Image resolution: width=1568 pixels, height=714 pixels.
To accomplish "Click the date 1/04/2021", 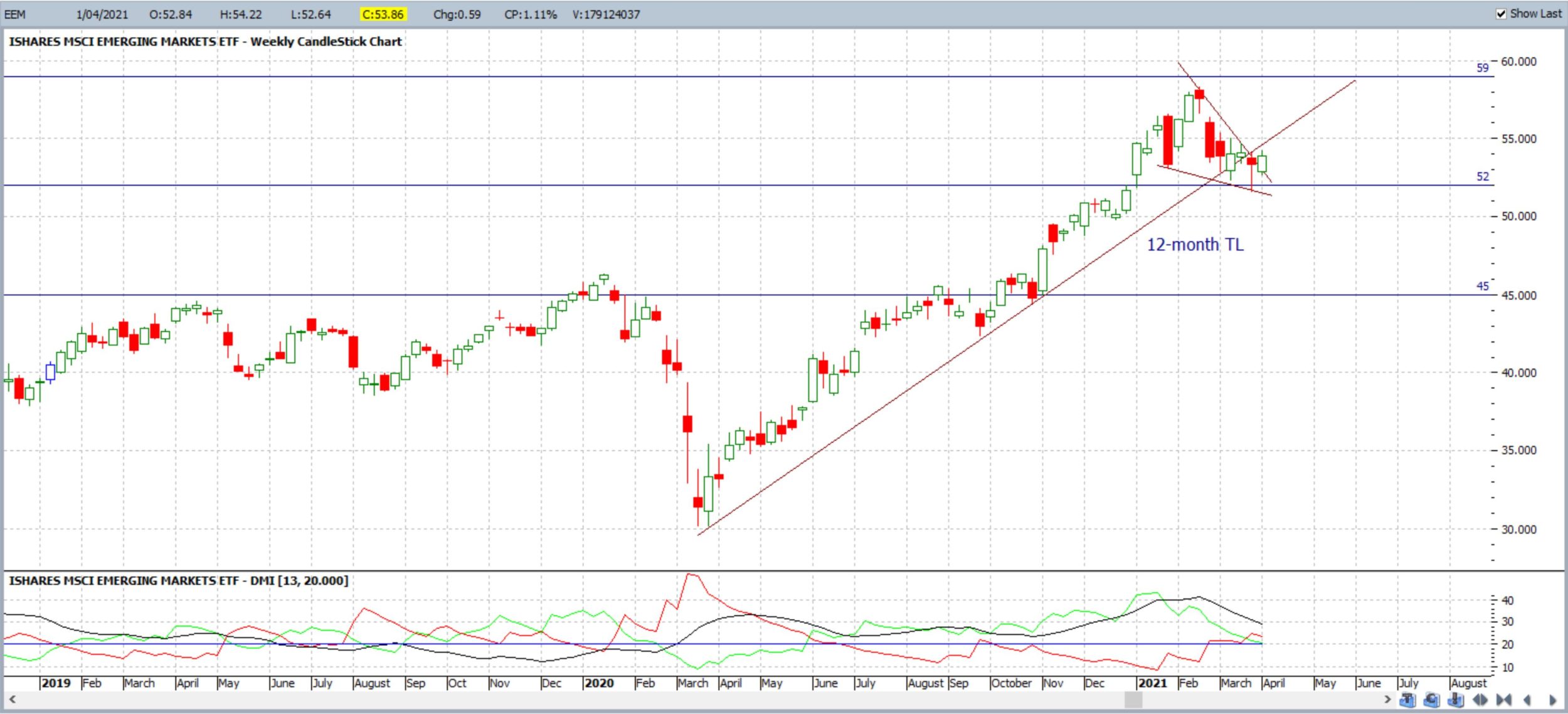I will pos(102,14).
